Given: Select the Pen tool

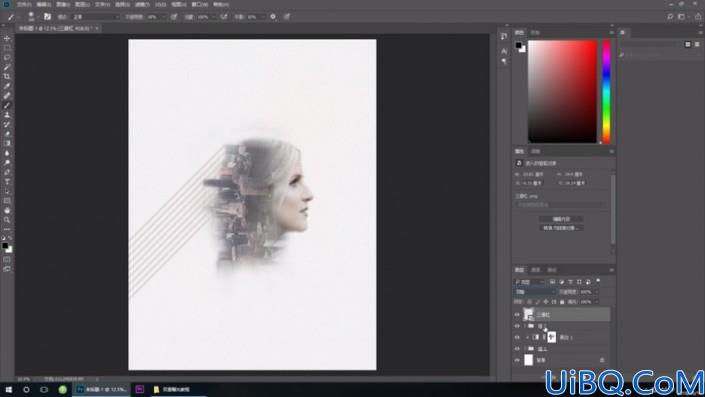Looking at the screenshot, I should 7,172.
